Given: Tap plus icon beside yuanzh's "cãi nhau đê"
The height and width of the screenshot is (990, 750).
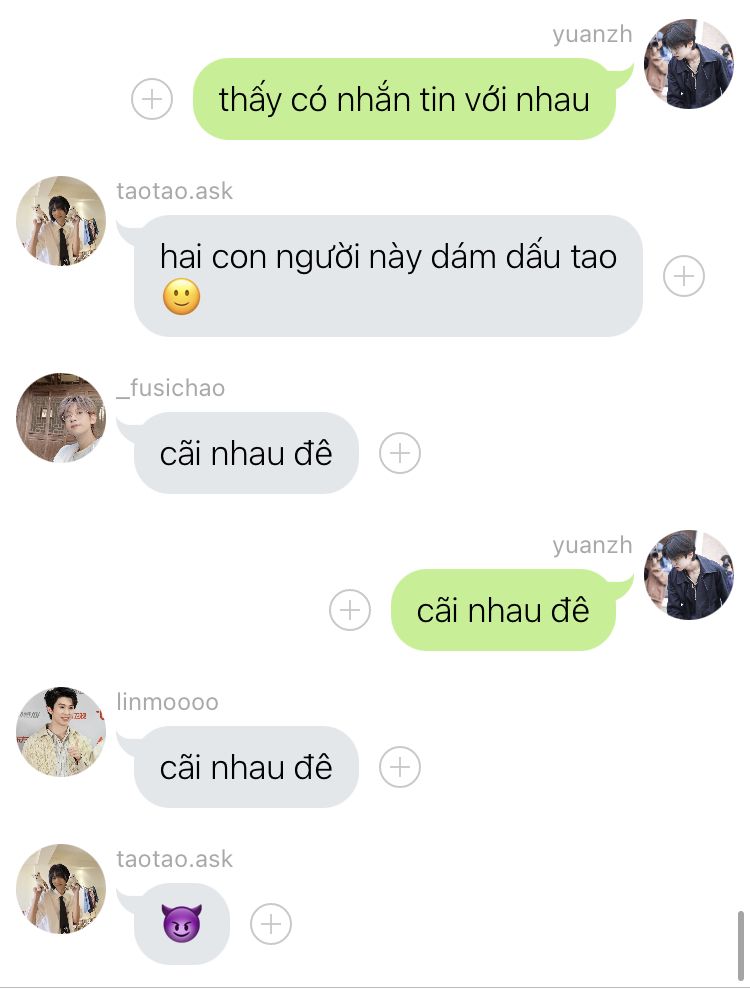Looking at the screenshot, I should tap(350, 610).
